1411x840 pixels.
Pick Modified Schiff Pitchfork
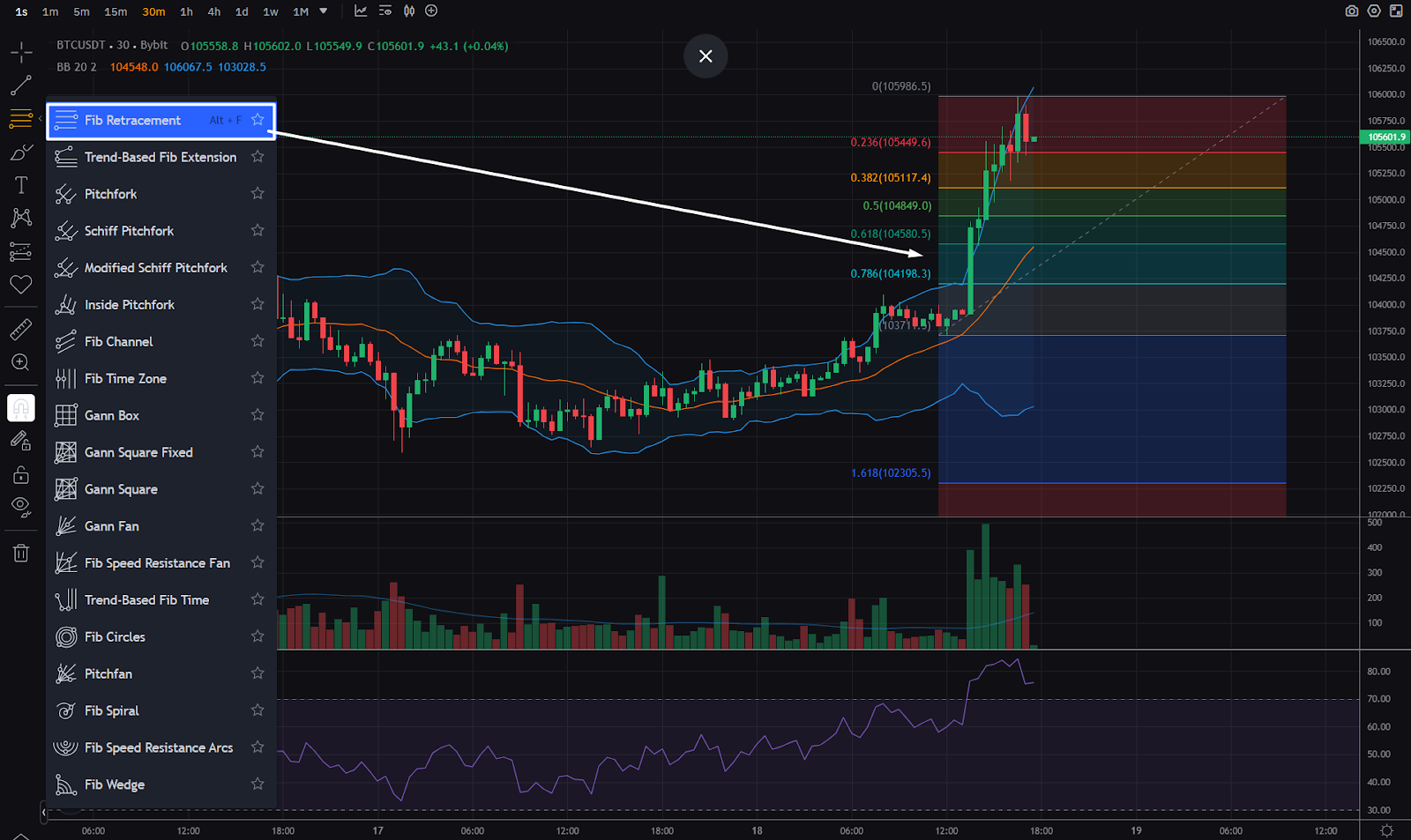pos(161,268)
